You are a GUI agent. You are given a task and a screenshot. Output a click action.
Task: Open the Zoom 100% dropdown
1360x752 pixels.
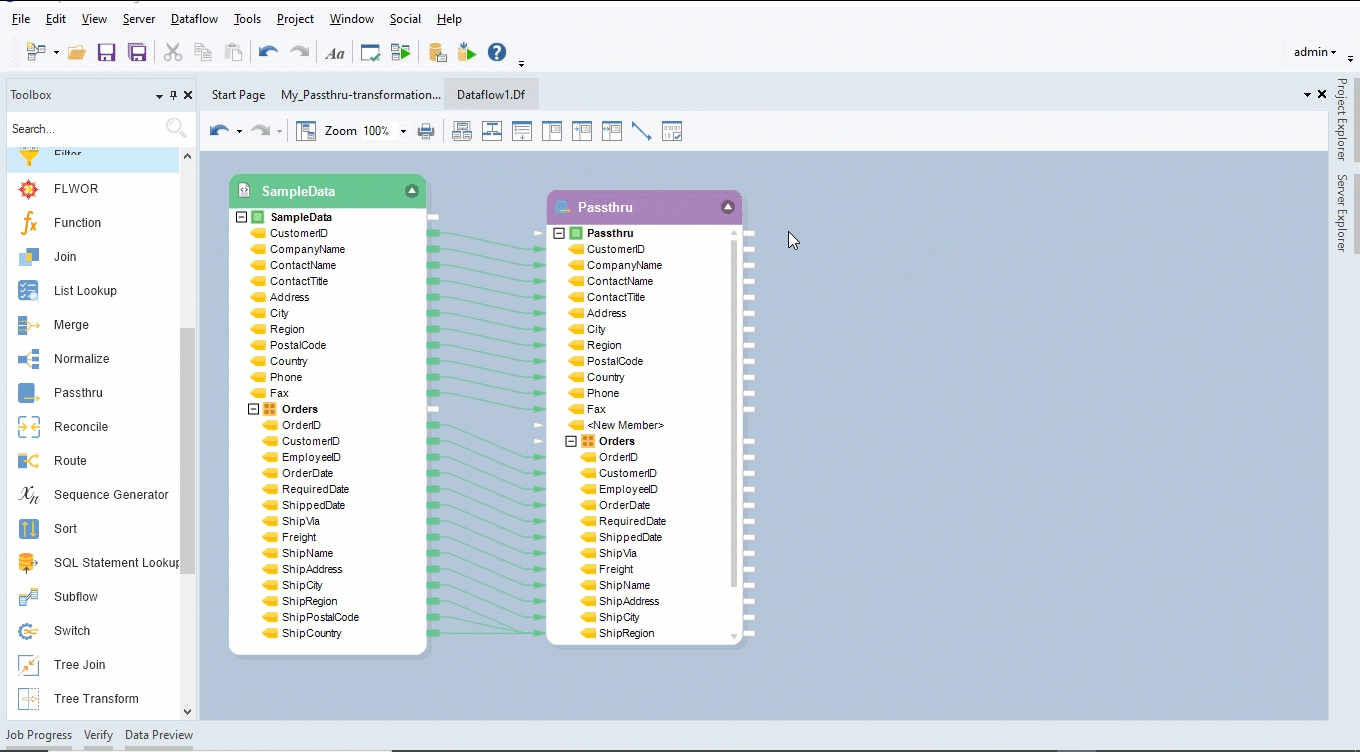click(x=403, y=131)
